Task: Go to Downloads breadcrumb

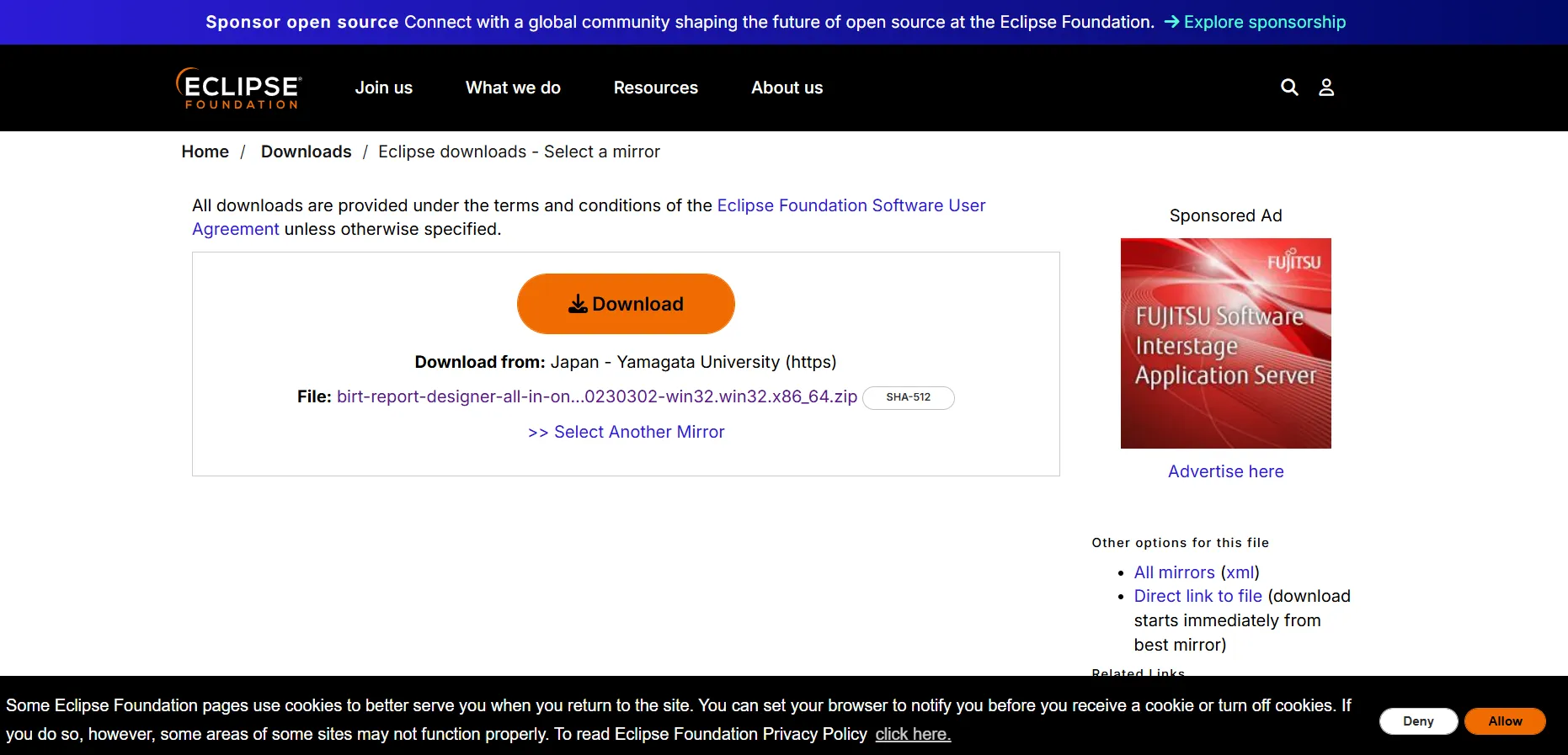Action: point(307,152)
